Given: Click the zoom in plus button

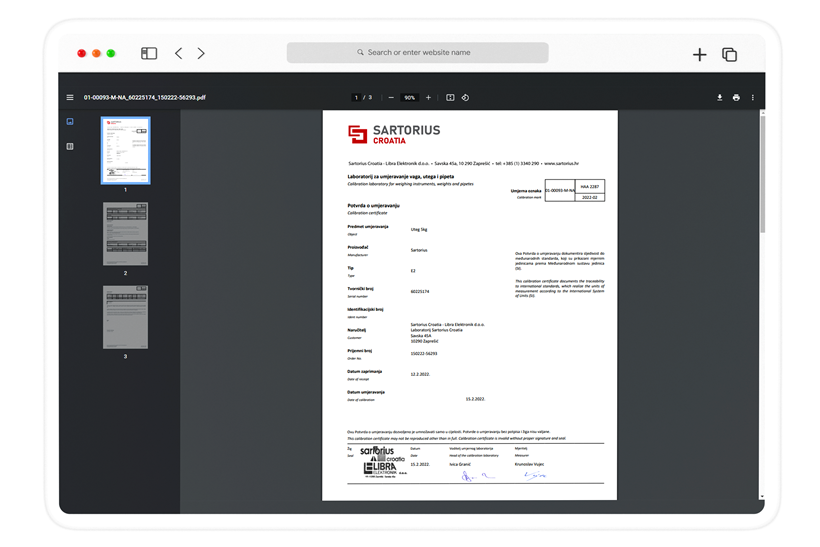Looking at the screenshot, I should [428, 98].
